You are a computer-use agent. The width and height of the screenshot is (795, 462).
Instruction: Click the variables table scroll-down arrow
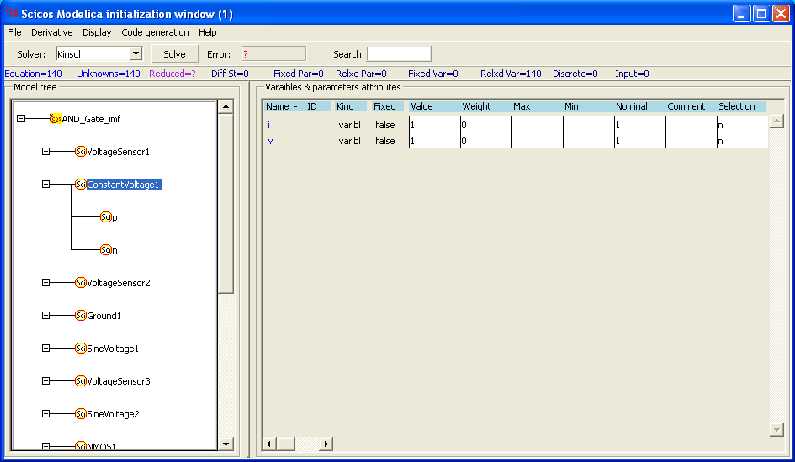tap(776, 430)
